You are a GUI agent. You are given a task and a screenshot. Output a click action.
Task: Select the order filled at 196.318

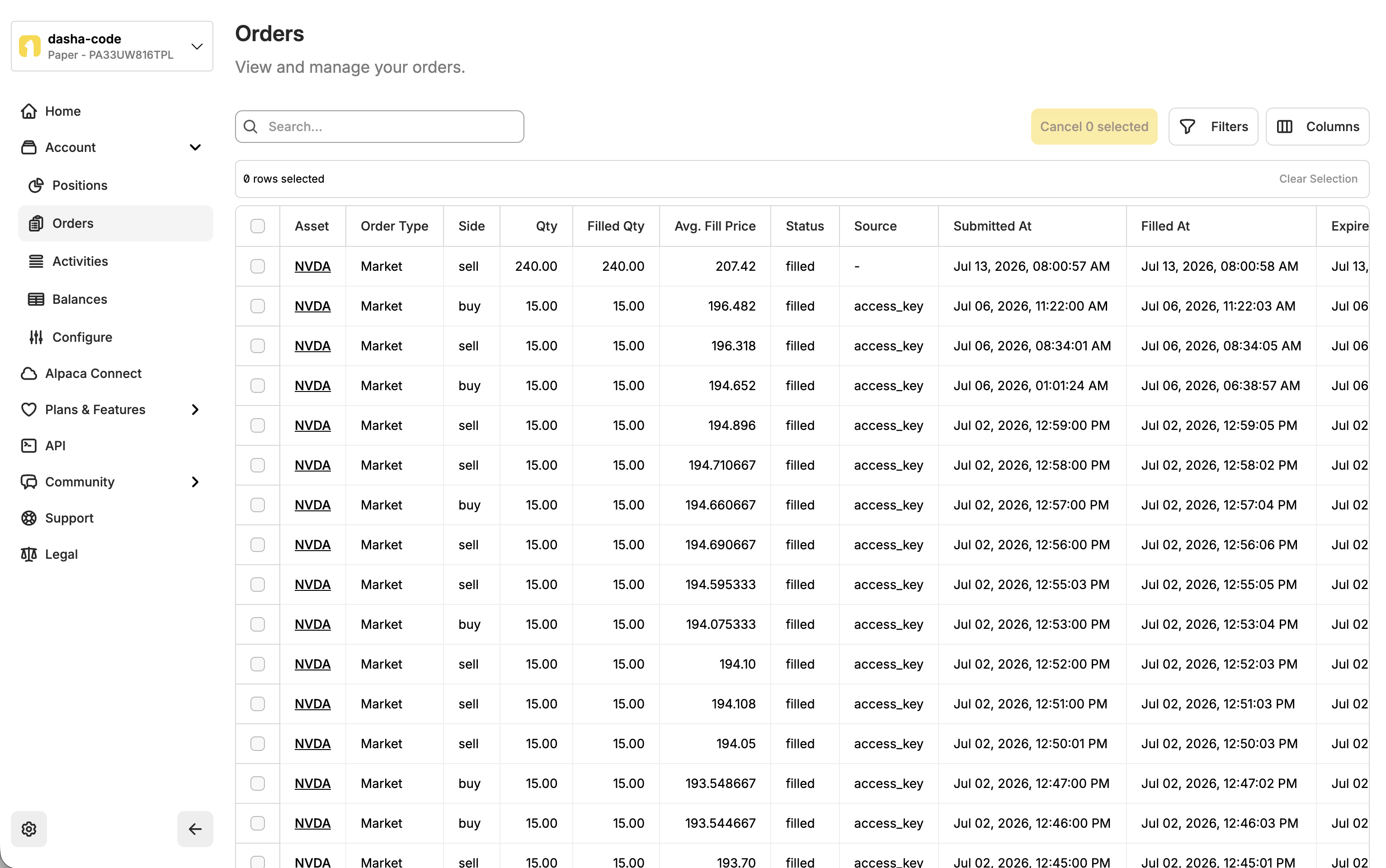(x=258, y=345)
